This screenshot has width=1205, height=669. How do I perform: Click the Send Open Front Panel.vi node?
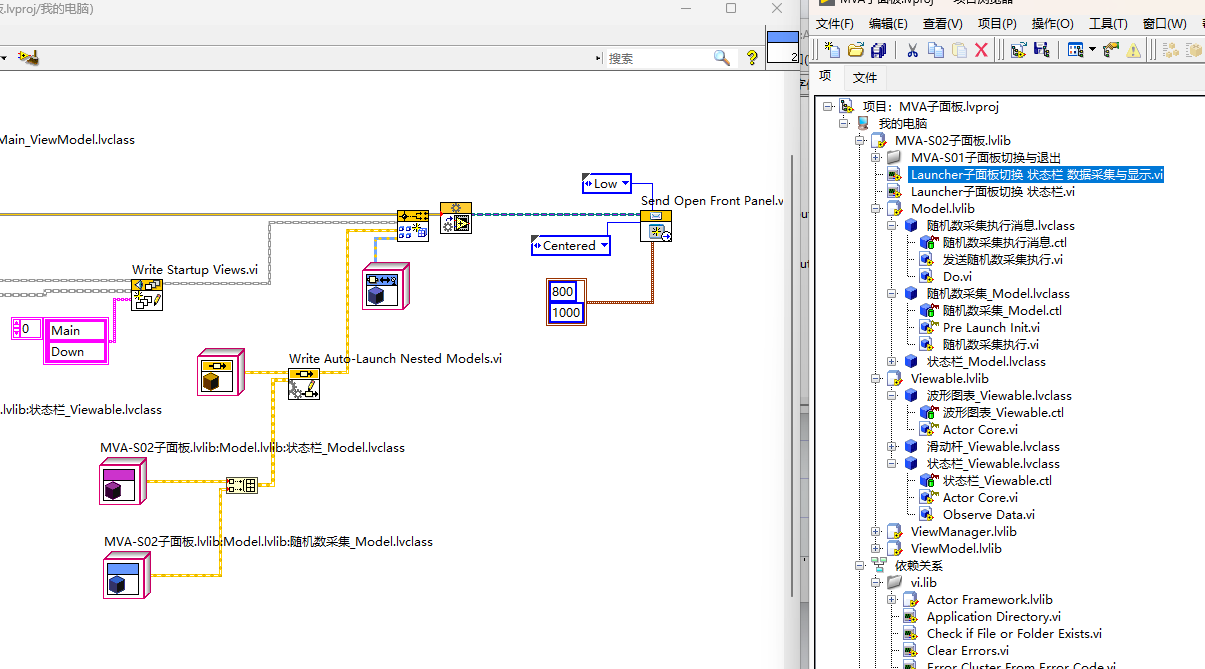(656, 226)
